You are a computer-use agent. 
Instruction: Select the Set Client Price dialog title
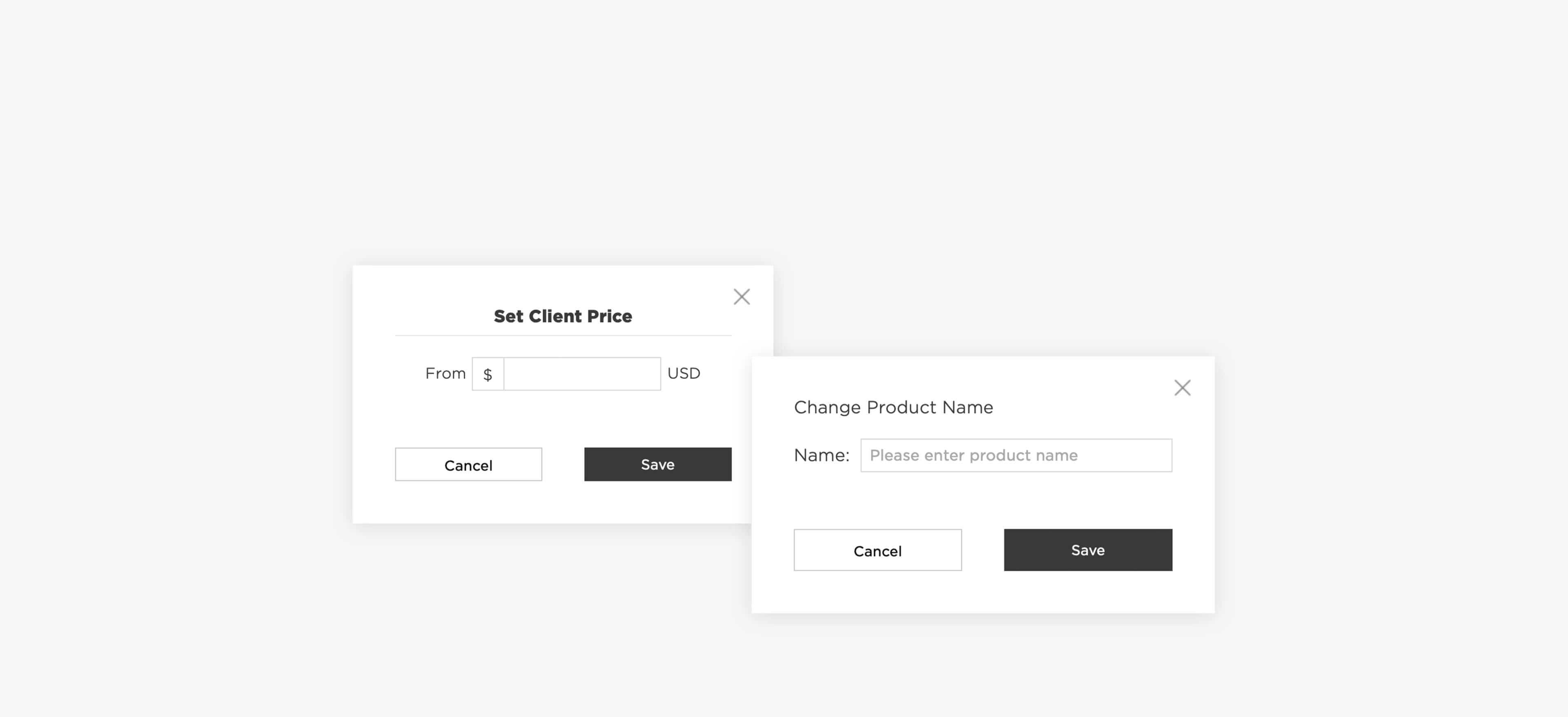tap(562, 316)
